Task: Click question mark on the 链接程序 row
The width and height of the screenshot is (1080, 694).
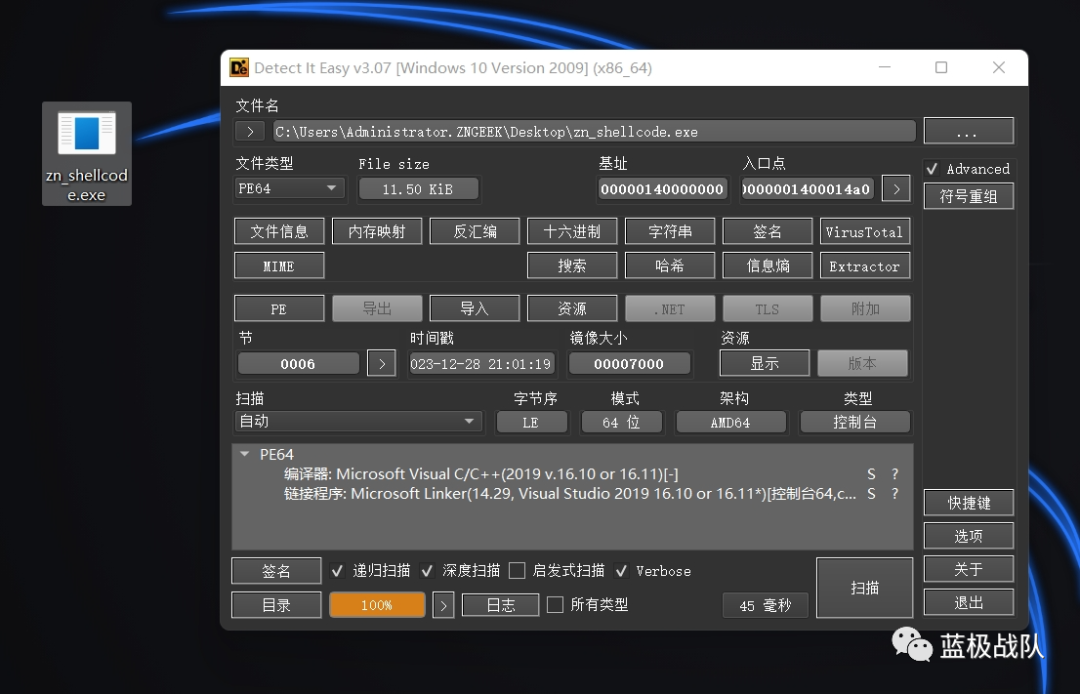Action: 895,494
